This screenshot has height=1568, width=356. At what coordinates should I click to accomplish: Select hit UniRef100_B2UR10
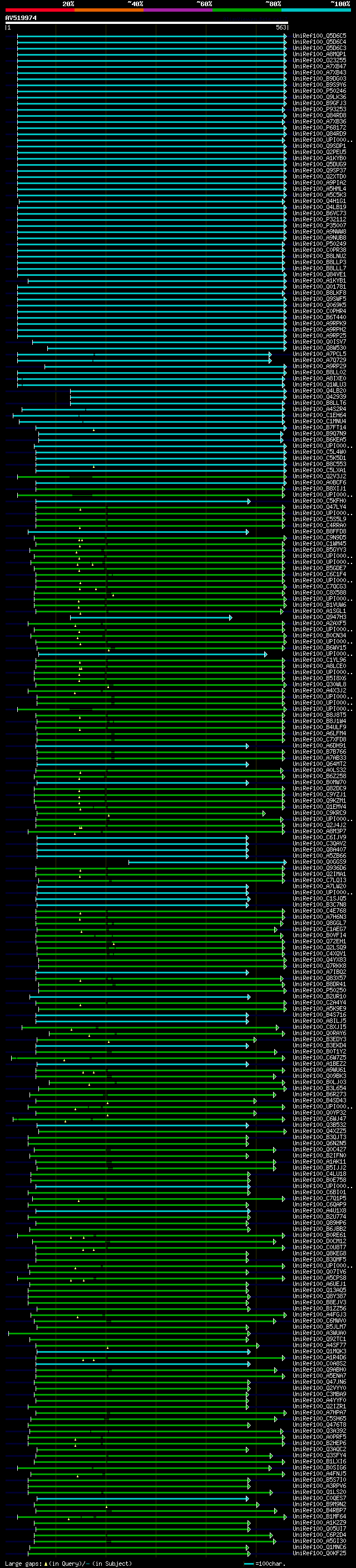coord(319,996)
